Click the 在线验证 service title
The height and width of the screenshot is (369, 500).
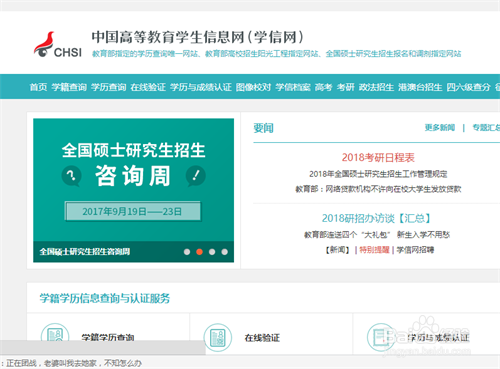click(262, 338)
